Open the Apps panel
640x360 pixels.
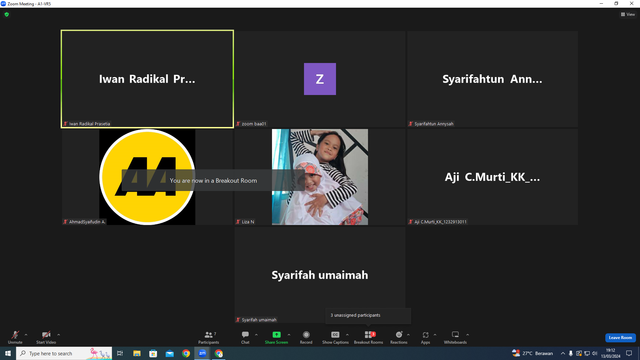(x=425, y=338)
